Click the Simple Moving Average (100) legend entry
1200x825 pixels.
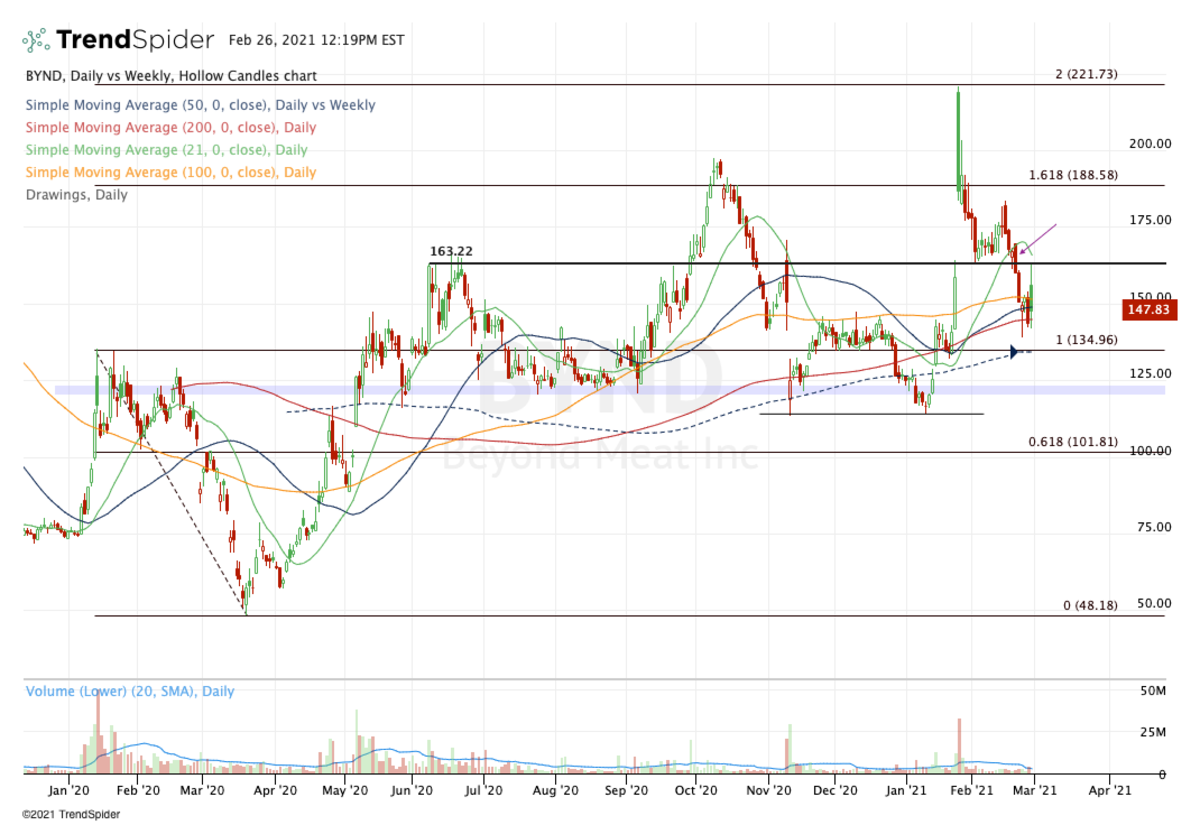(x=170, y=172)
